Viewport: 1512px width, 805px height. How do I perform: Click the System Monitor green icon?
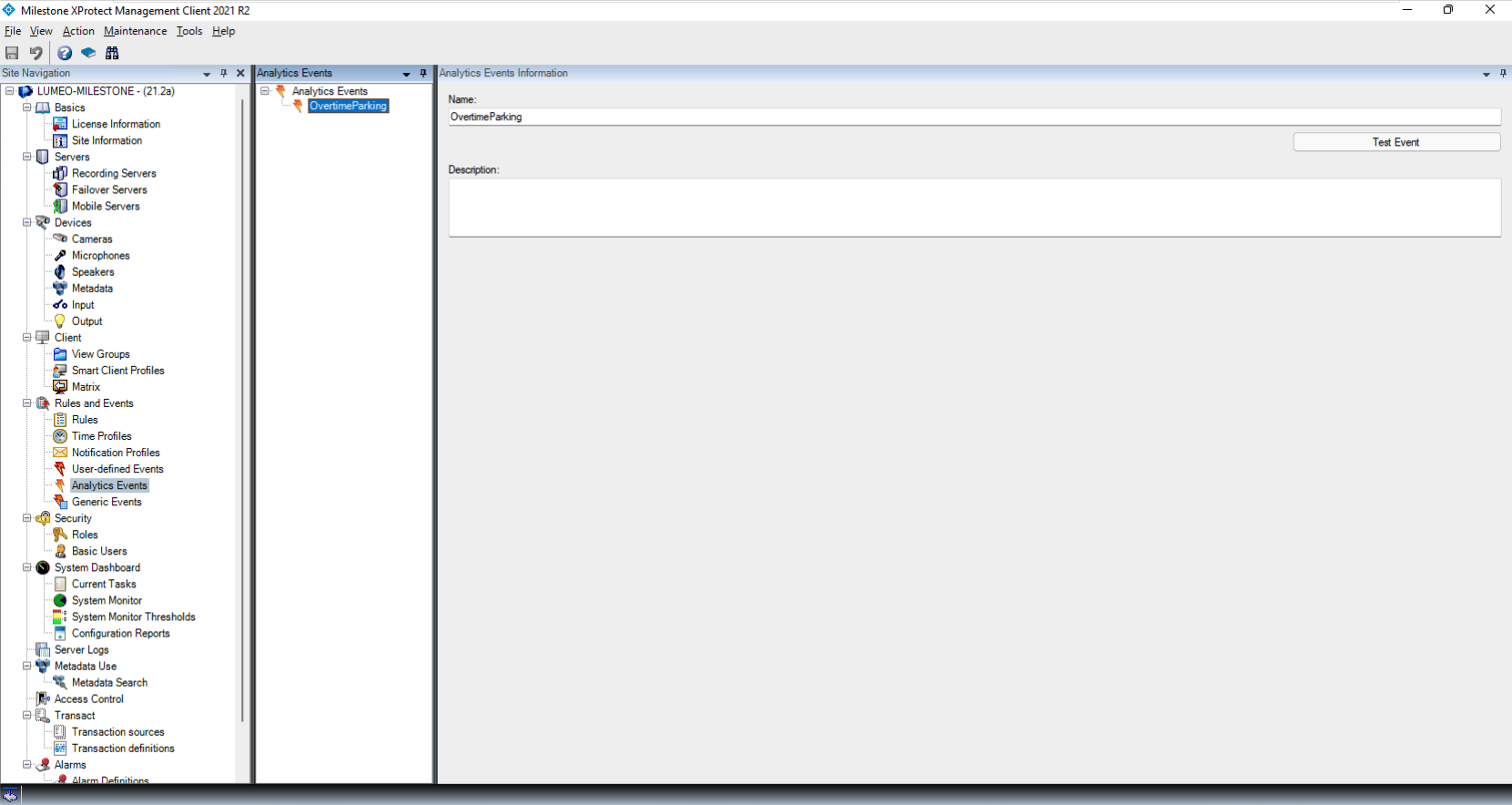coord(60,600)
